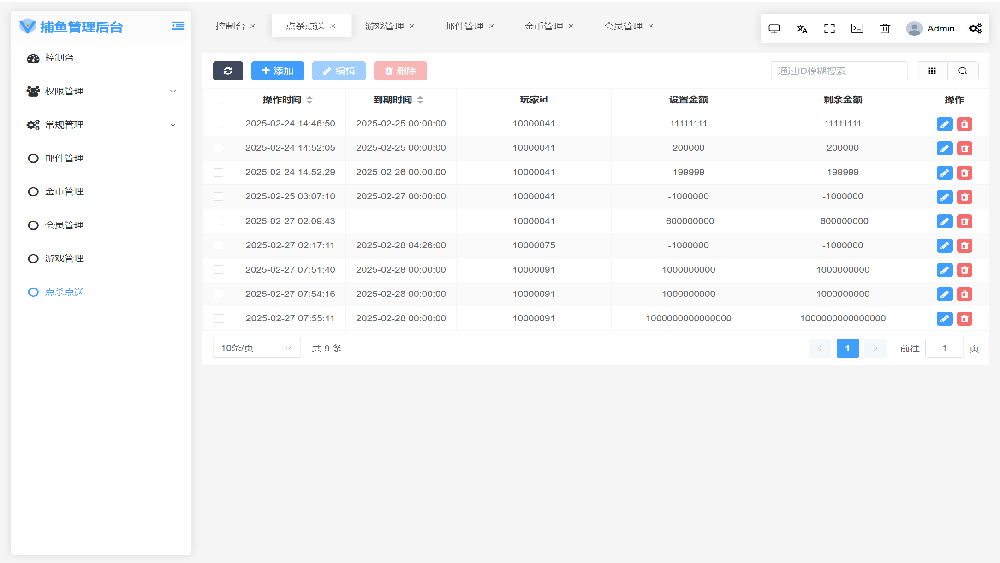Open the terminal icon in the top bar
The height and width of the screenshot is (563, 1000).
tap(857, 29)
